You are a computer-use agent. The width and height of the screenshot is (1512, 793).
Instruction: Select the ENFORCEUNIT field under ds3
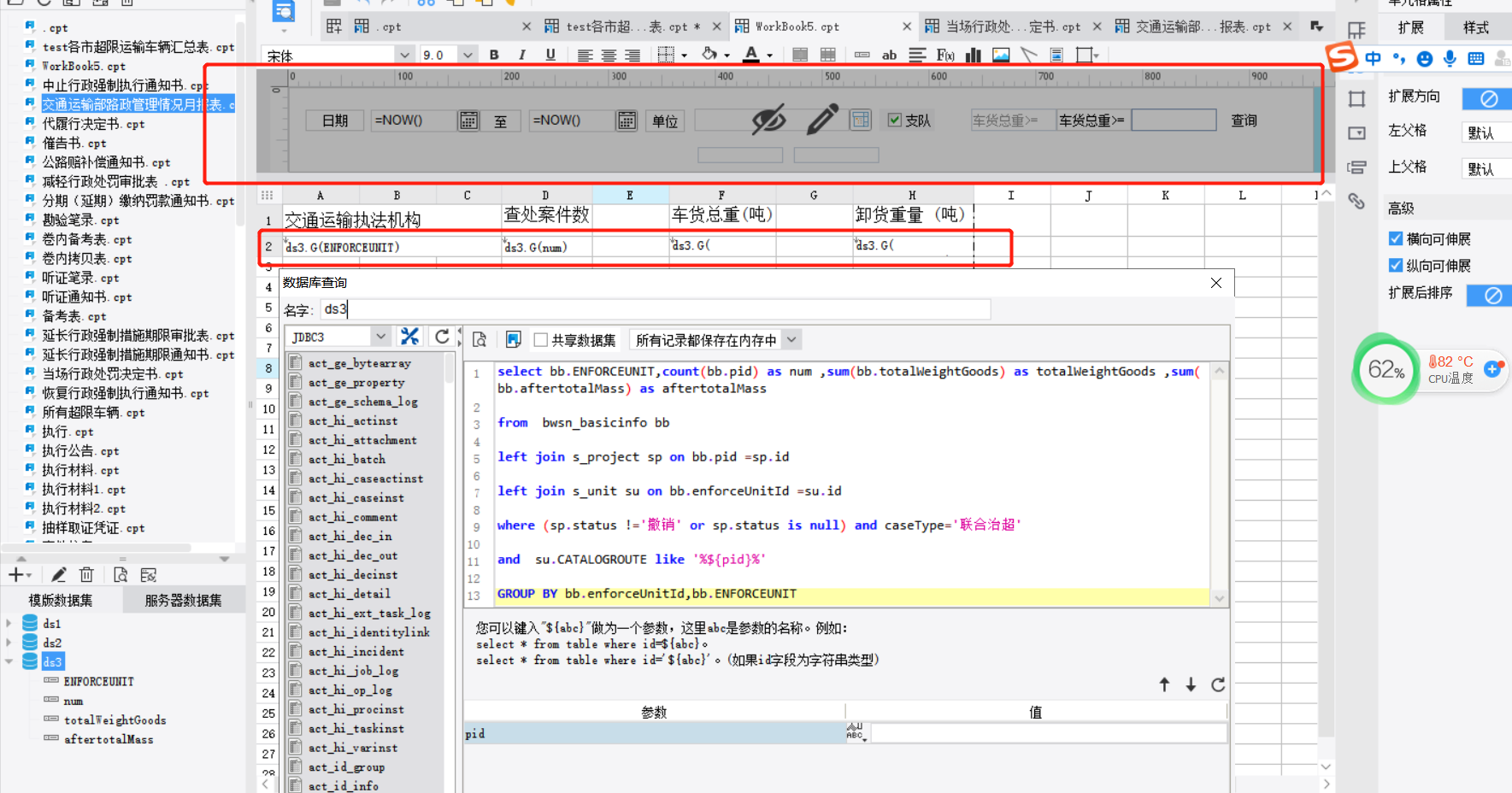tap(98, 681)
